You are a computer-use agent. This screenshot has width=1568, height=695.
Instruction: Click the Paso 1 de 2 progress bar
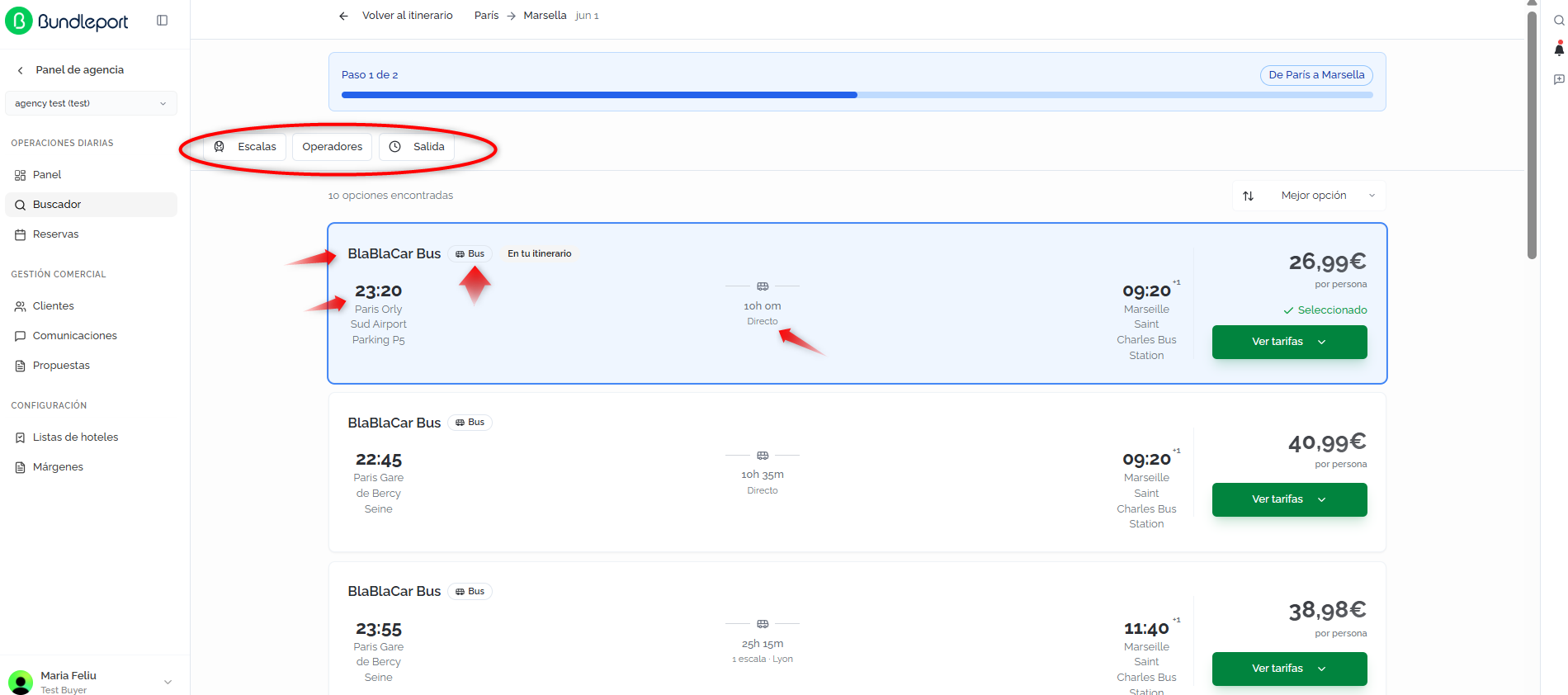pyautogui.click(x=857, y=95)
